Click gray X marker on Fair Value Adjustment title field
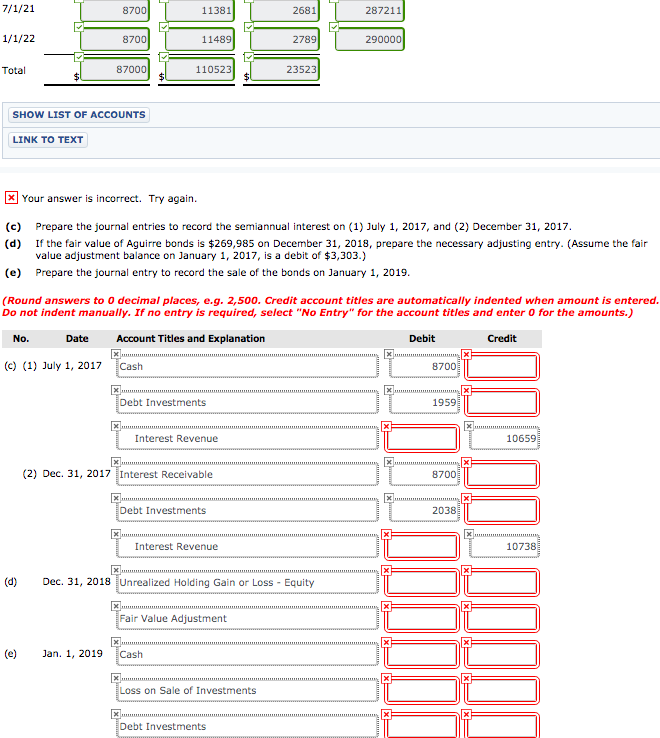The width and height of the screenshot is (660, 738). (116, 606)
